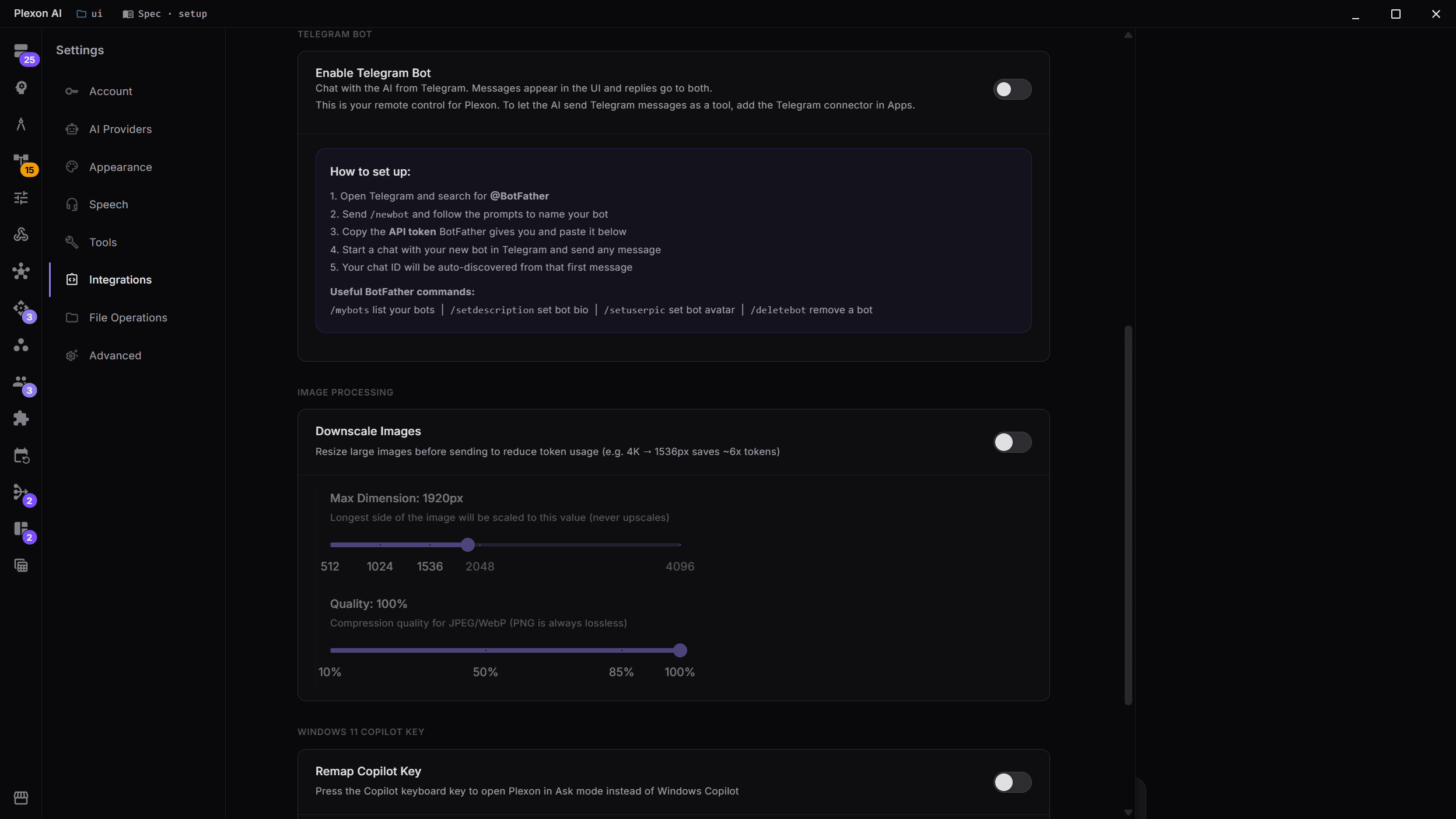Screen dimensions: 1456x819
Task: Open the Advanced settings page
Action: [115, 356]
